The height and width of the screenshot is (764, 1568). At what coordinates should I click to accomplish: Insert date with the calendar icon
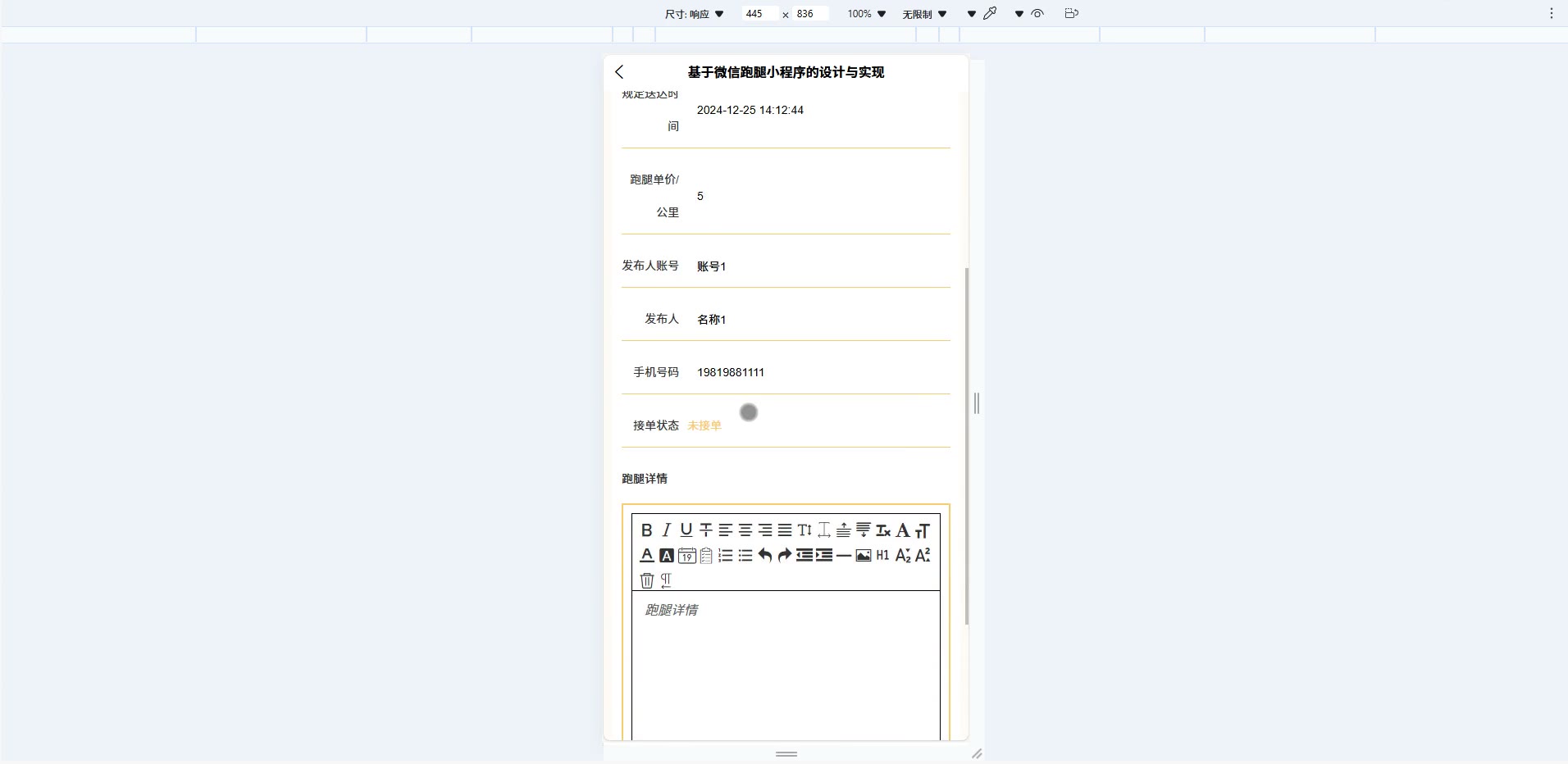686,556
